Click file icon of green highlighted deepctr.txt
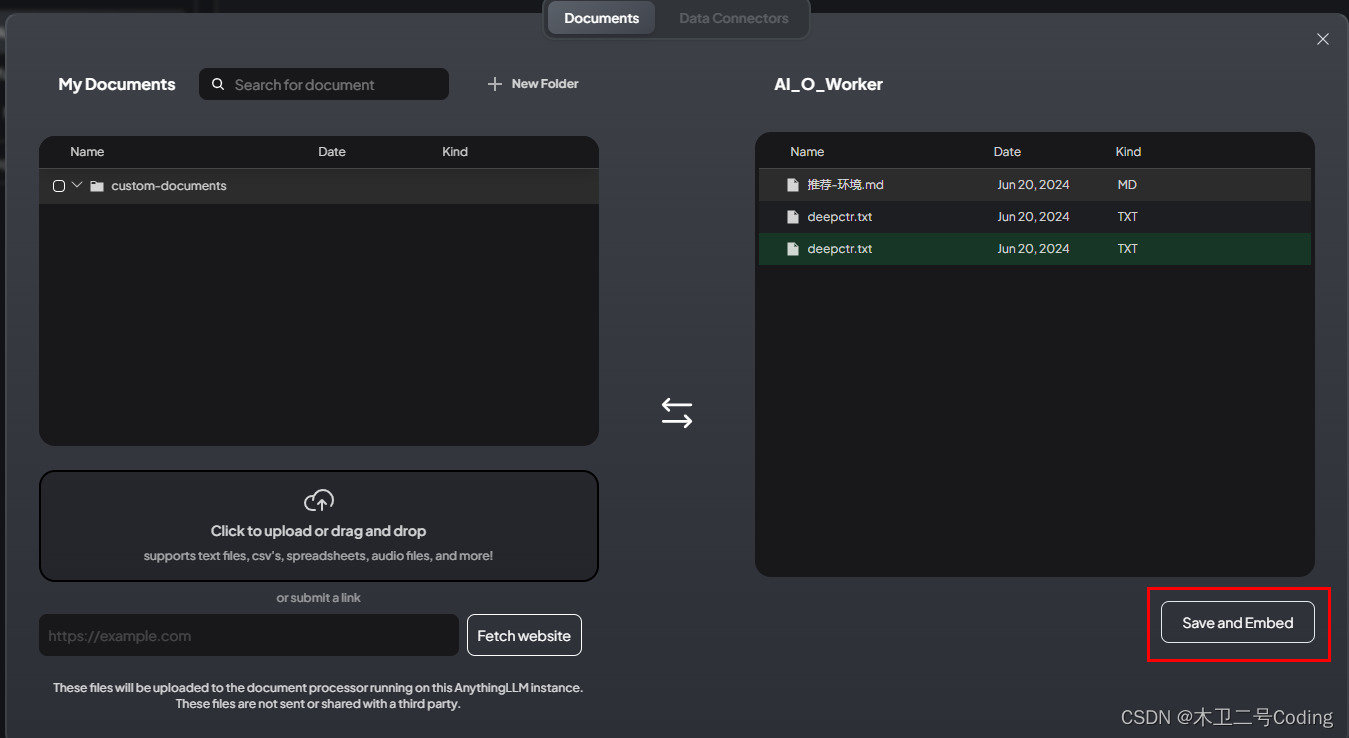The image size is (1349, 738). coord(793,249)
